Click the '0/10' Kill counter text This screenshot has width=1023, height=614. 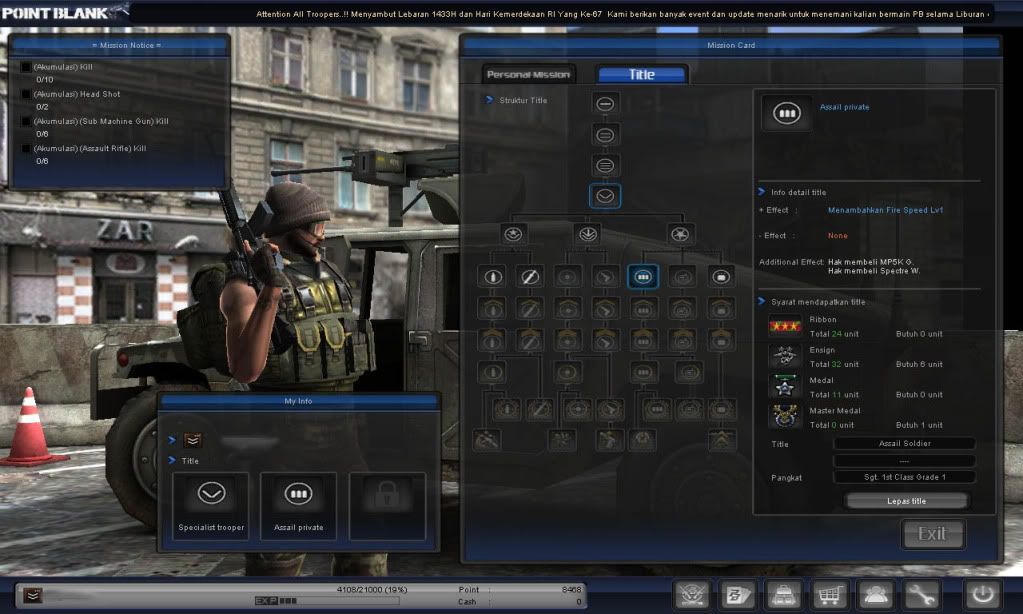(45, 80)
